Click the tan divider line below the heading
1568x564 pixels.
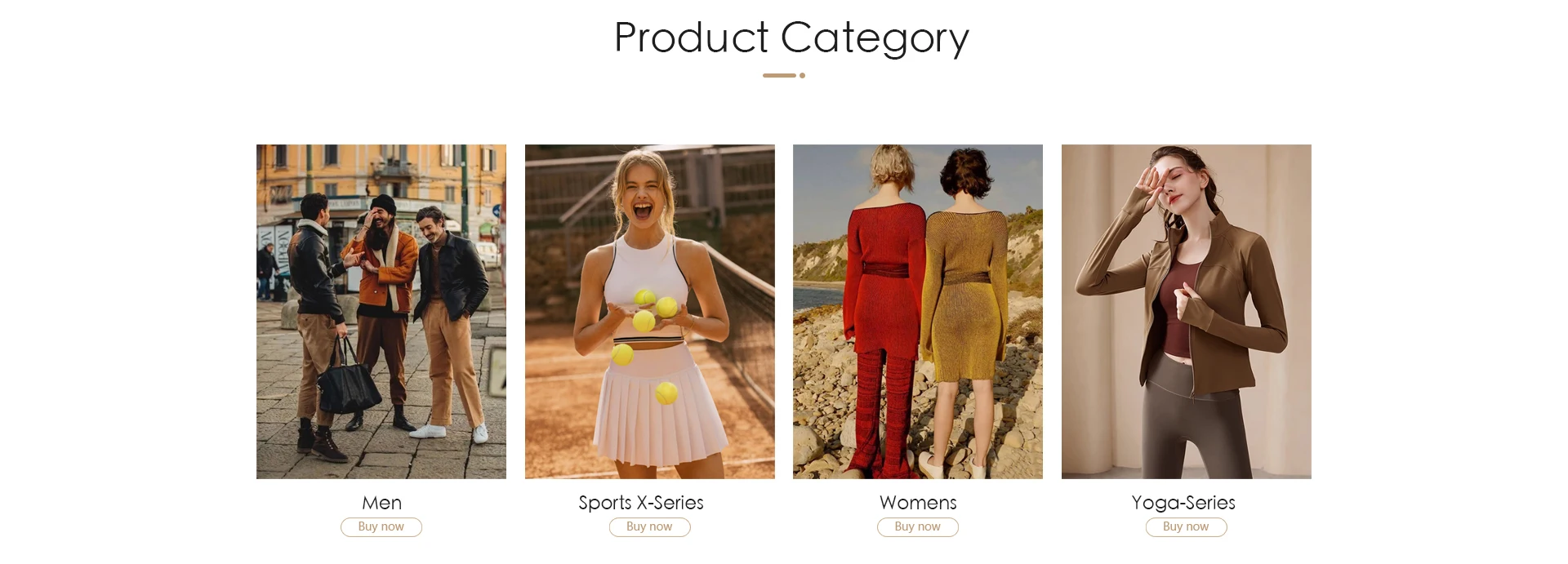779,75
